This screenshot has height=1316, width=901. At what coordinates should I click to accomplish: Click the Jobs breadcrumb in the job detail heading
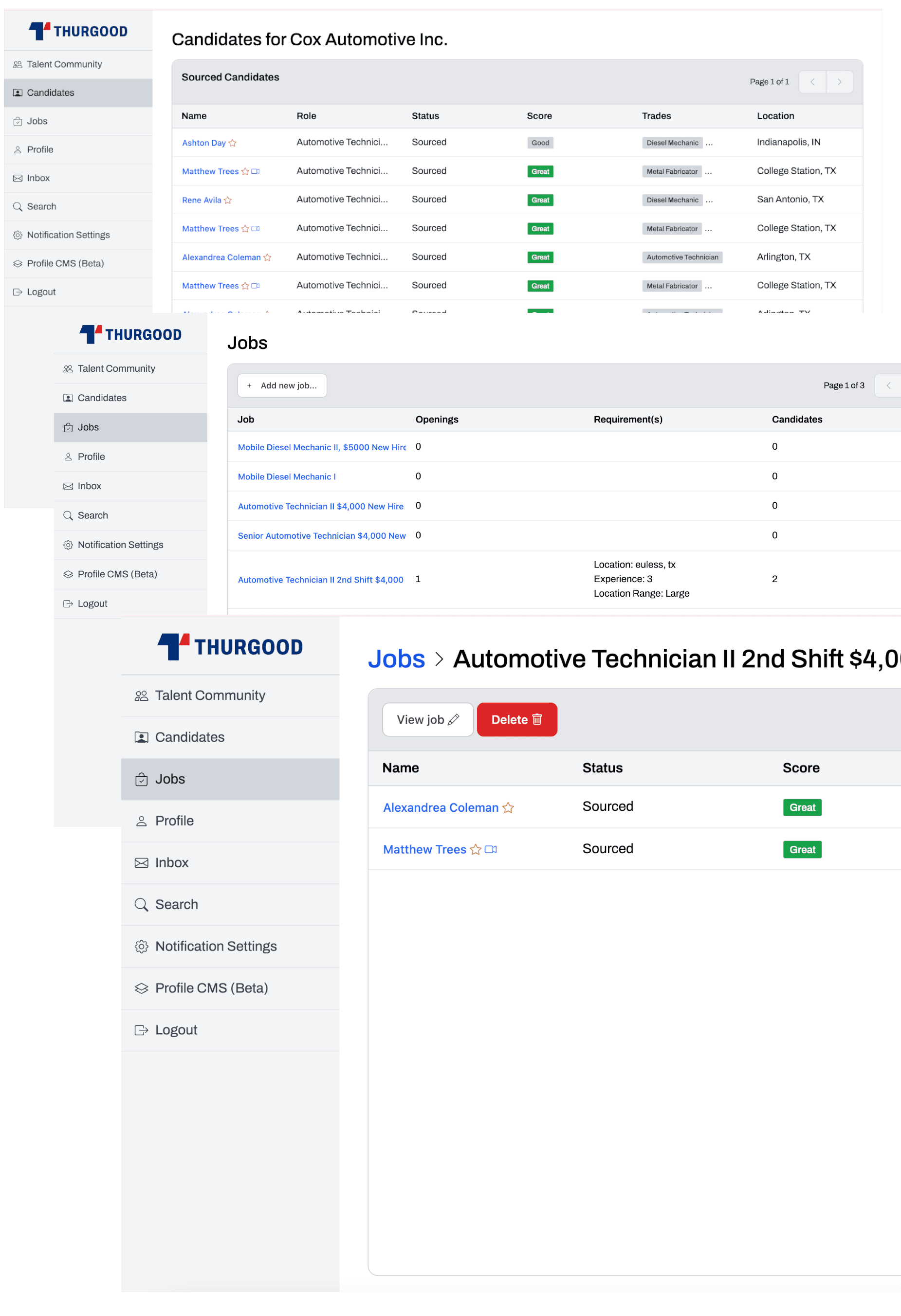click(396, 659)
